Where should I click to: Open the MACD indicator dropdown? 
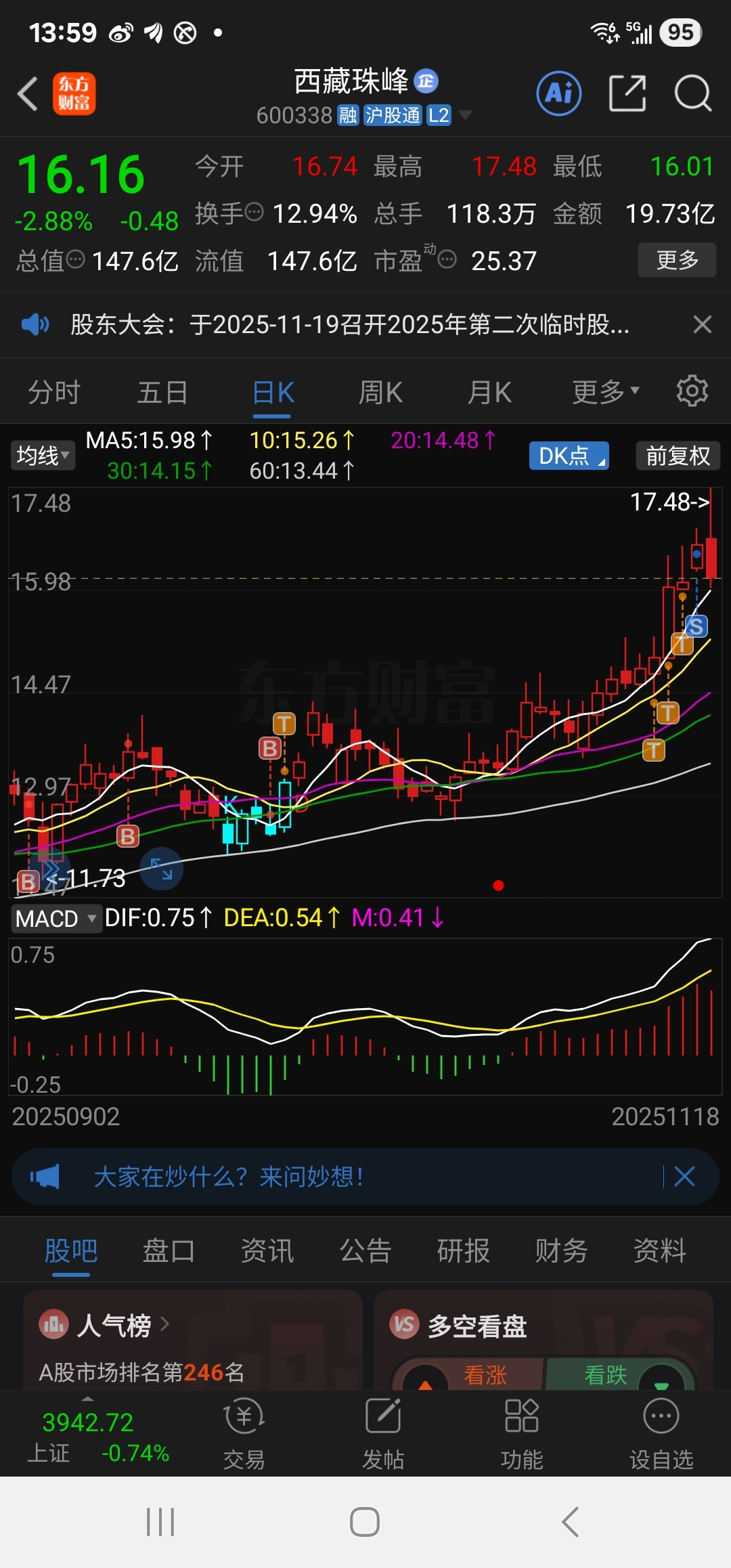point(56,919)
